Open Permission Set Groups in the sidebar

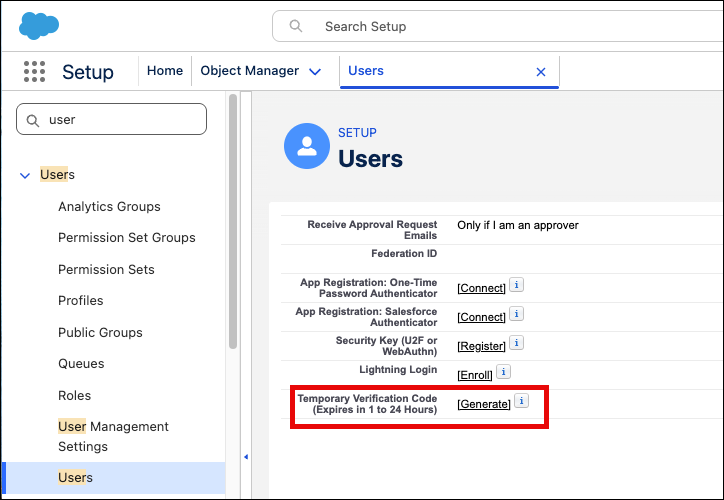tap(127, 238)
